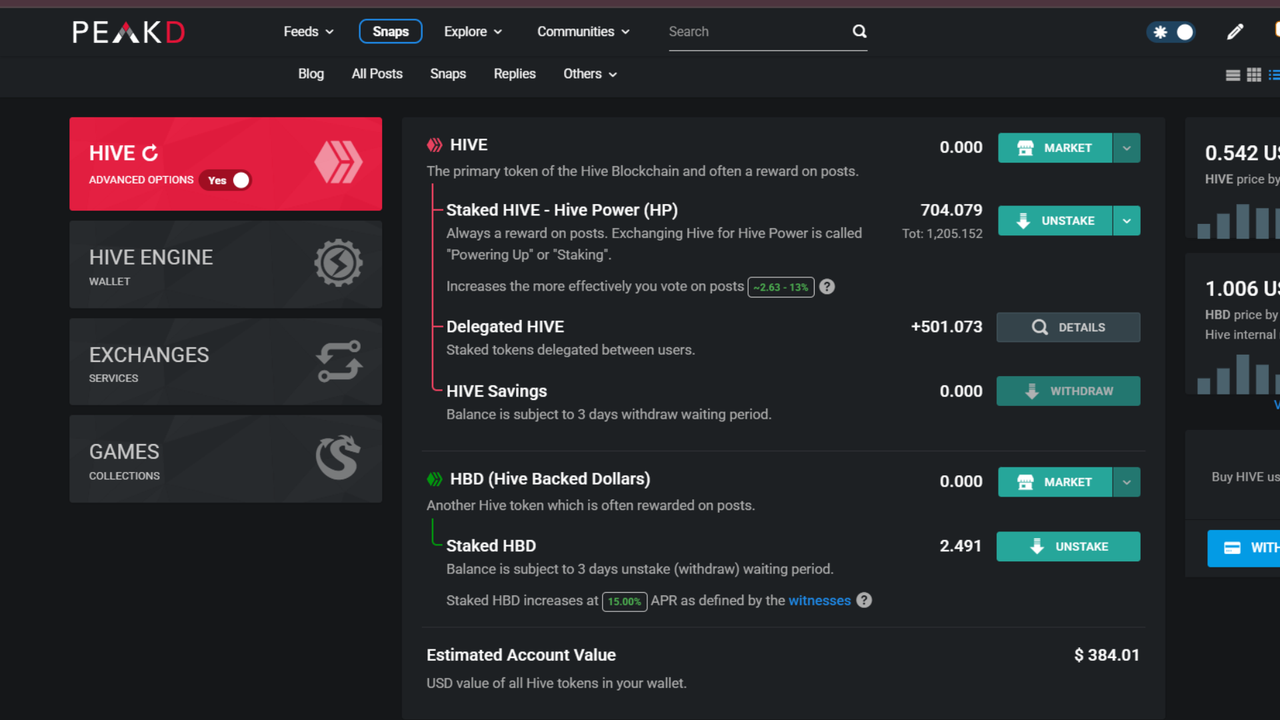Select the Exchanges Services card
This screenshot has width=1280, height=720.
click(x=226, y=361)
